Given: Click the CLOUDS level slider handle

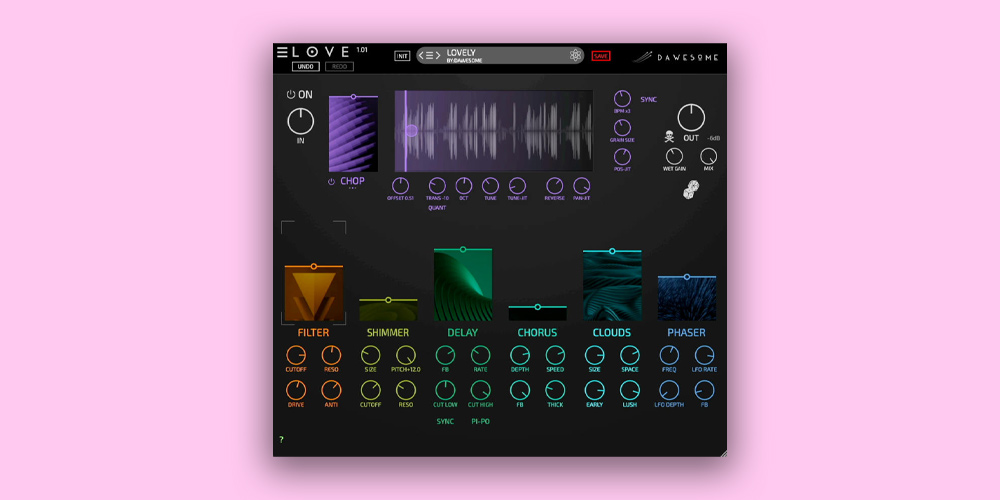Looking at the screenshot, I should (612, 251).
